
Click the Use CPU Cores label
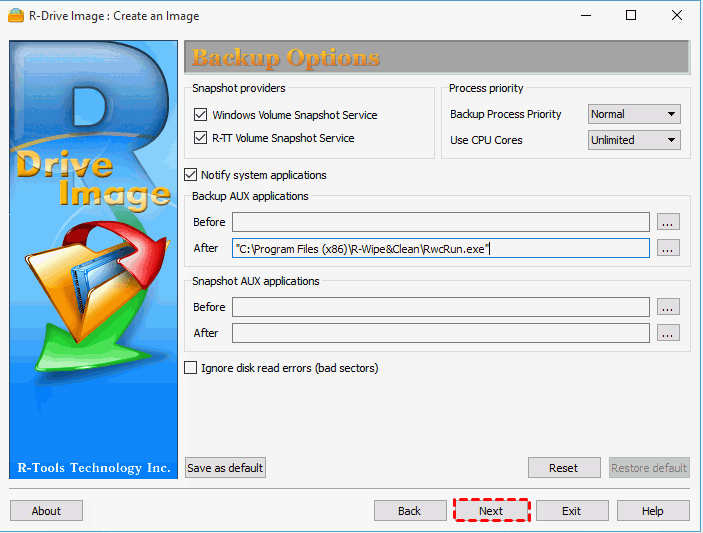[x=486, y=140]
